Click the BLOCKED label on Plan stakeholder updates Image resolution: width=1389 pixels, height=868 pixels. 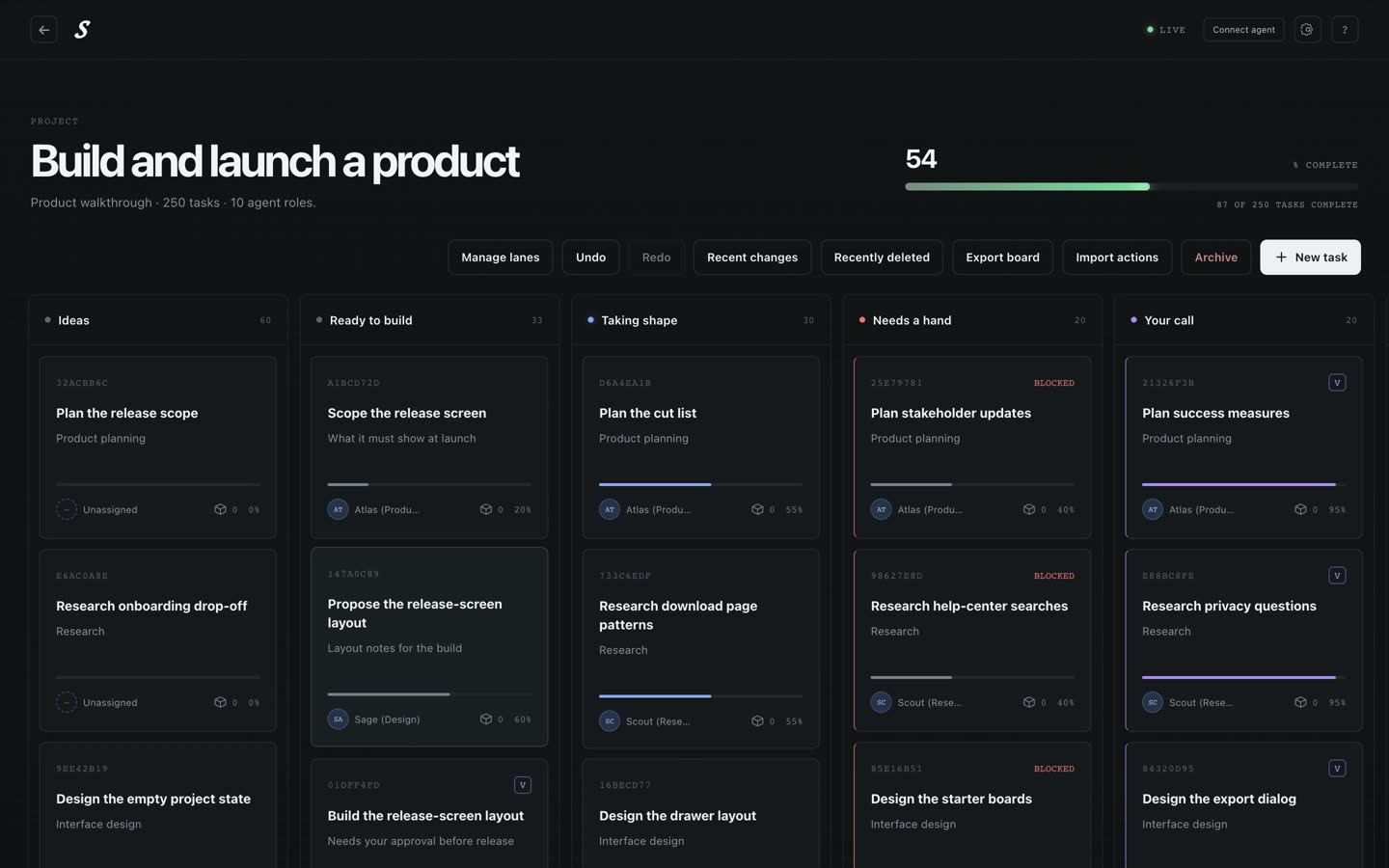pos(1054,383)
